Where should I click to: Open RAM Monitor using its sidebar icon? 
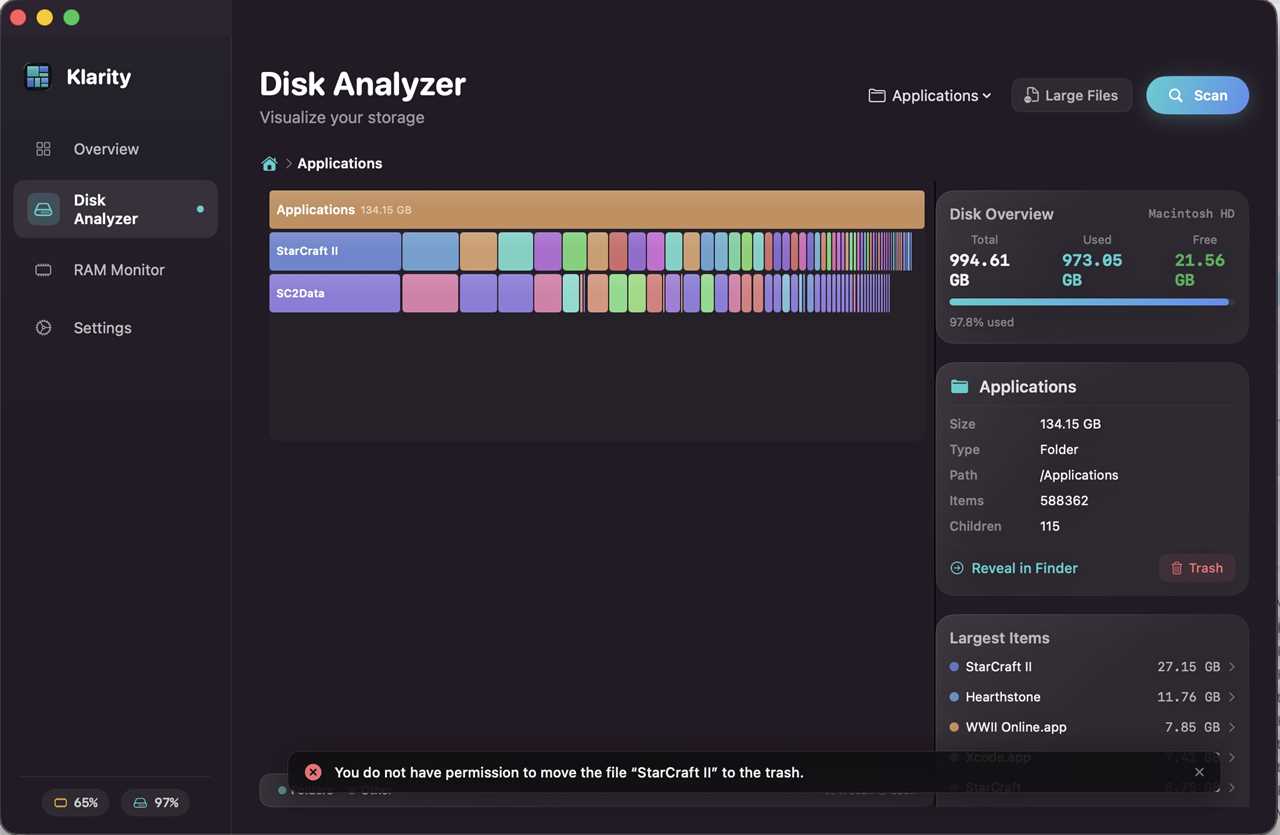tap(42, 270)
